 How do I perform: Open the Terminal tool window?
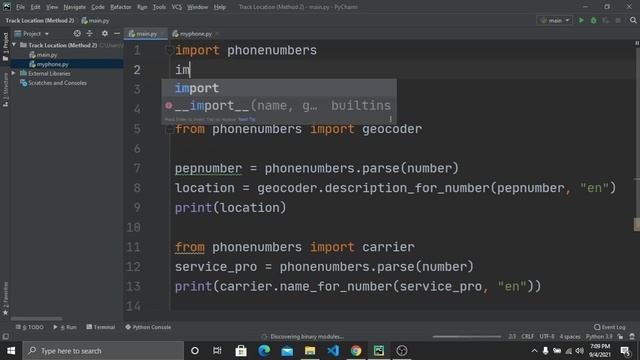click(100, 327)
